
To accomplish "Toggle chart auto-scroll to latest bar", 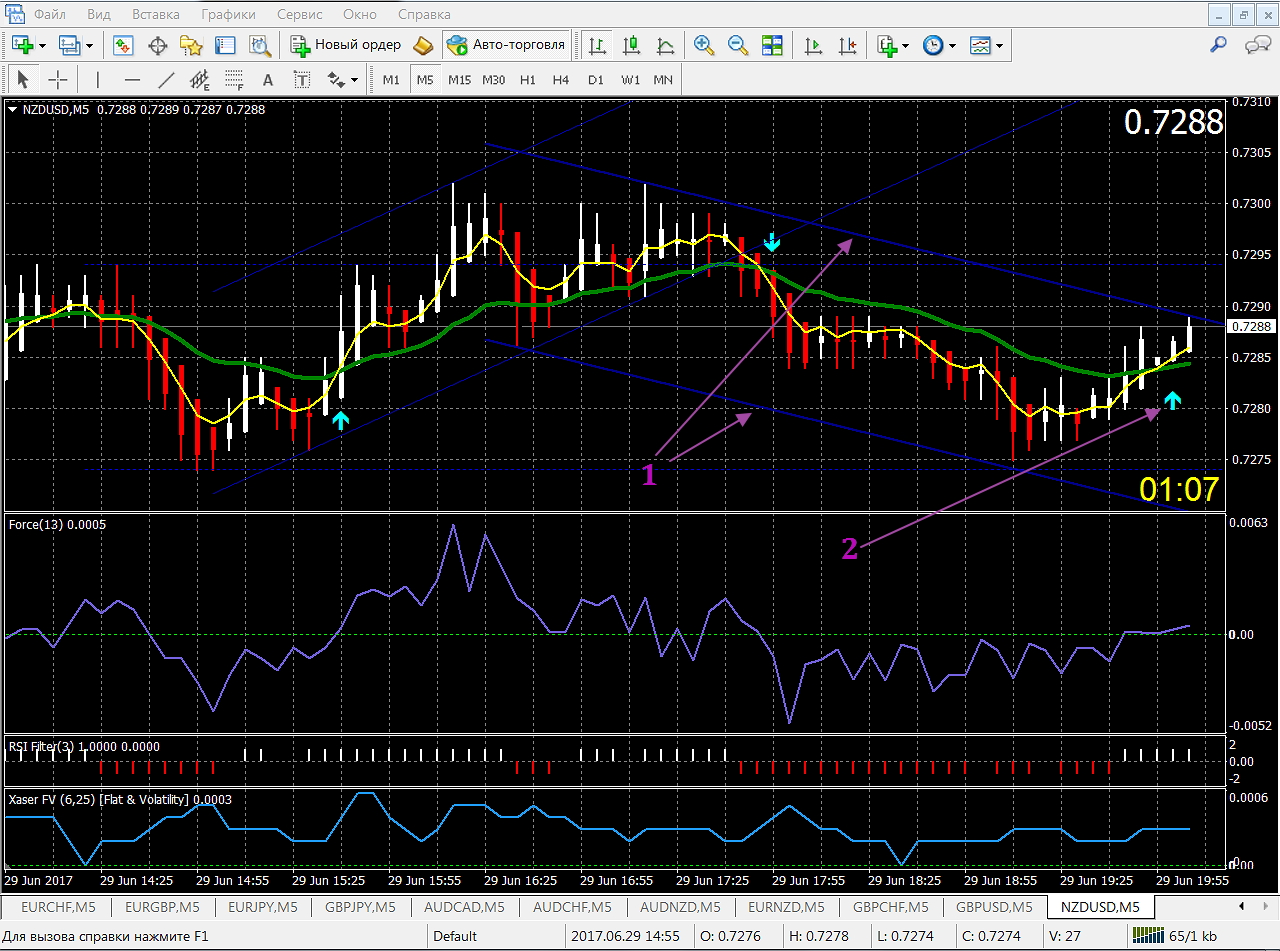I will coord(815,45).
